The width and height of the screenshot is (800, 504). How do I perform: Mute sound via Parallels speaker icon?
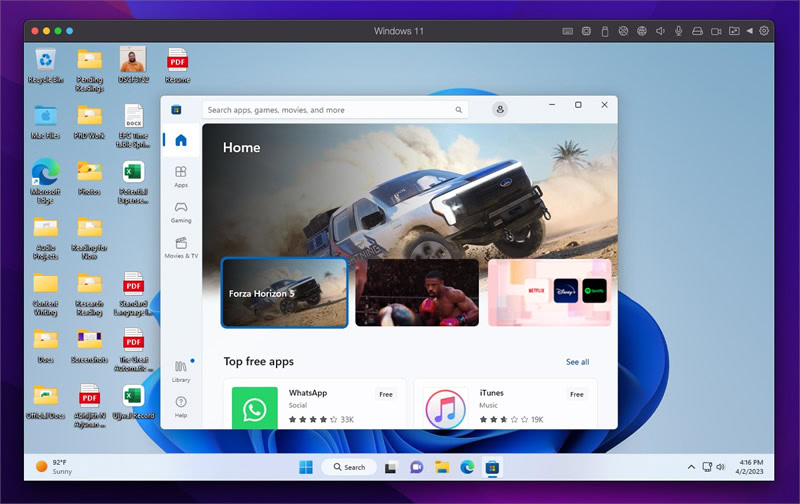(660, 31)
